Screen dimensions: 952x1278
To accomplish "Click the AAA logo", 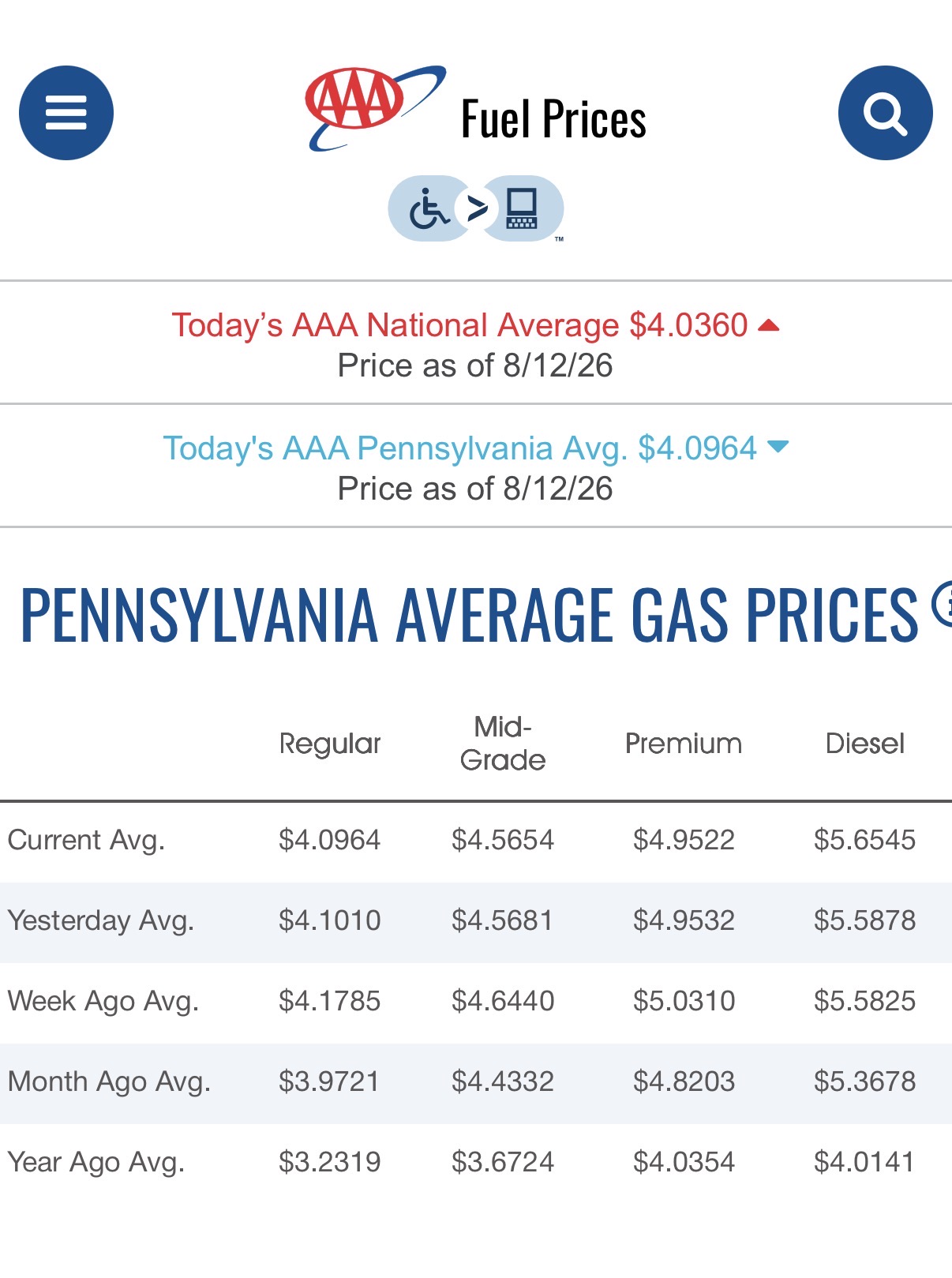I will pos(375,108).
